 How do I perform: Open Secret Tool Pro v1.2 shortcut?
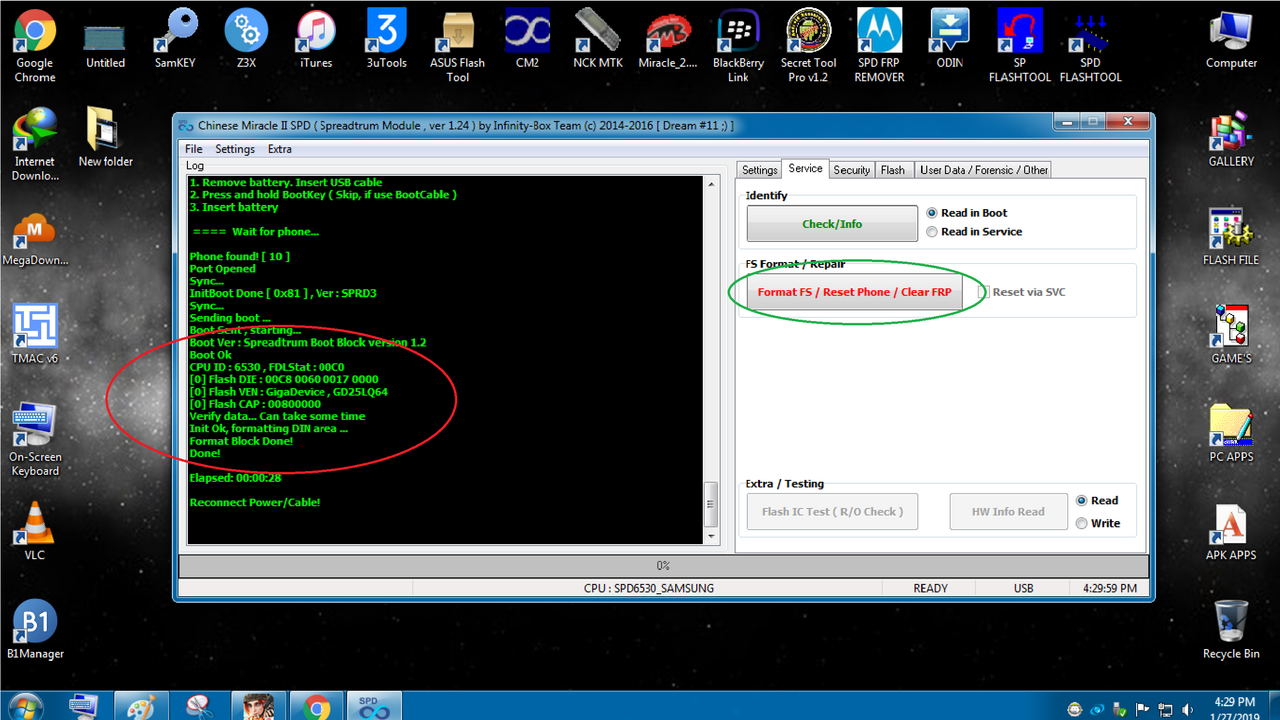pyautogui.click(x=808, y=45)
